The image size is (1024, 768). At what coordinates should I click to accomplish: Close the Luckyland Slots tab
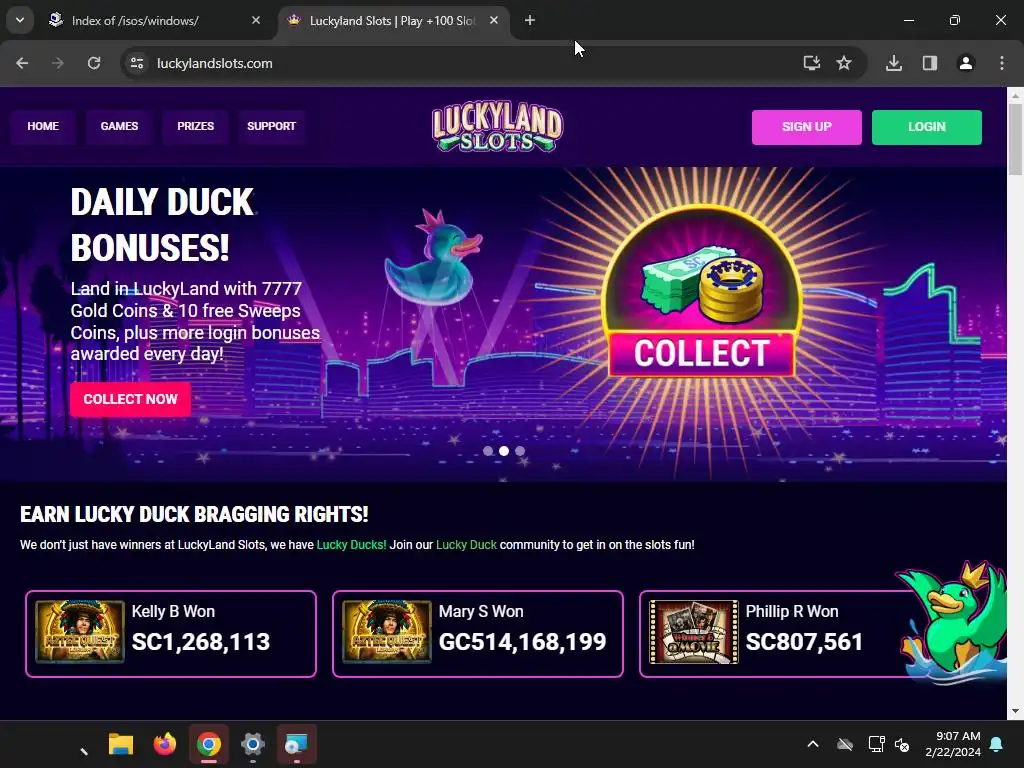point(494,20)
